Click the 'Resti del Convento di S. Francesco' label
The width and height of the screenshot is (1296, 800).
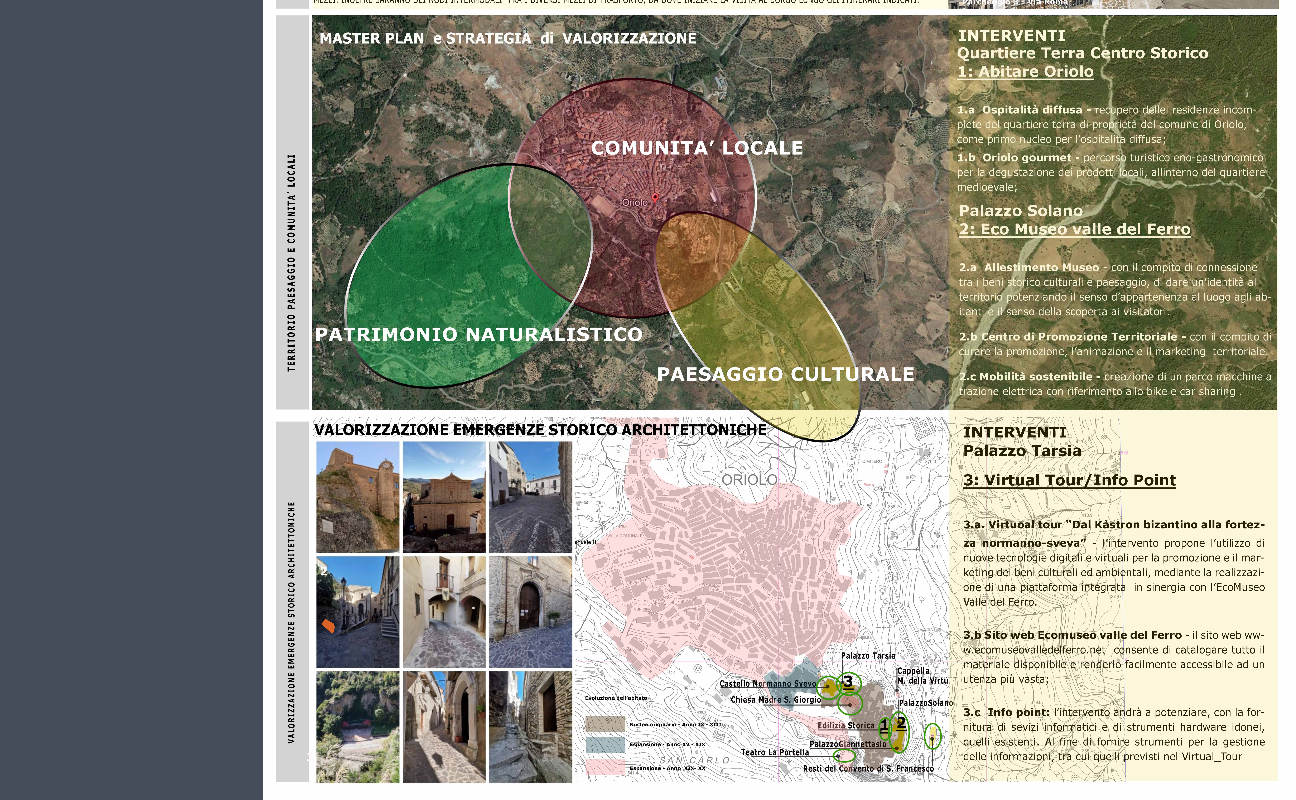coord(869,768)
